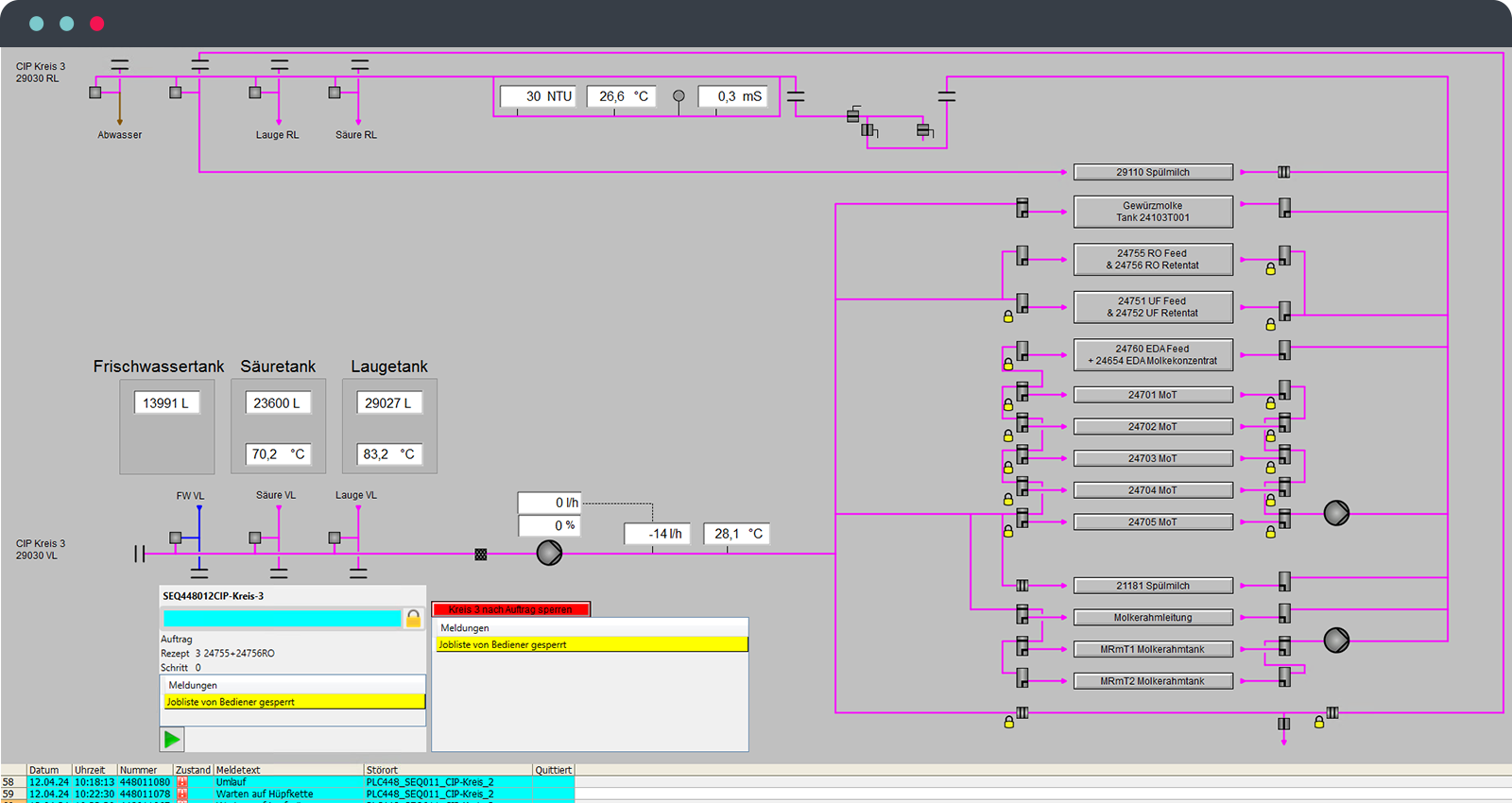Click the 30 NTU turbidity value field
1512x803 pixels.
coord(538,96)
